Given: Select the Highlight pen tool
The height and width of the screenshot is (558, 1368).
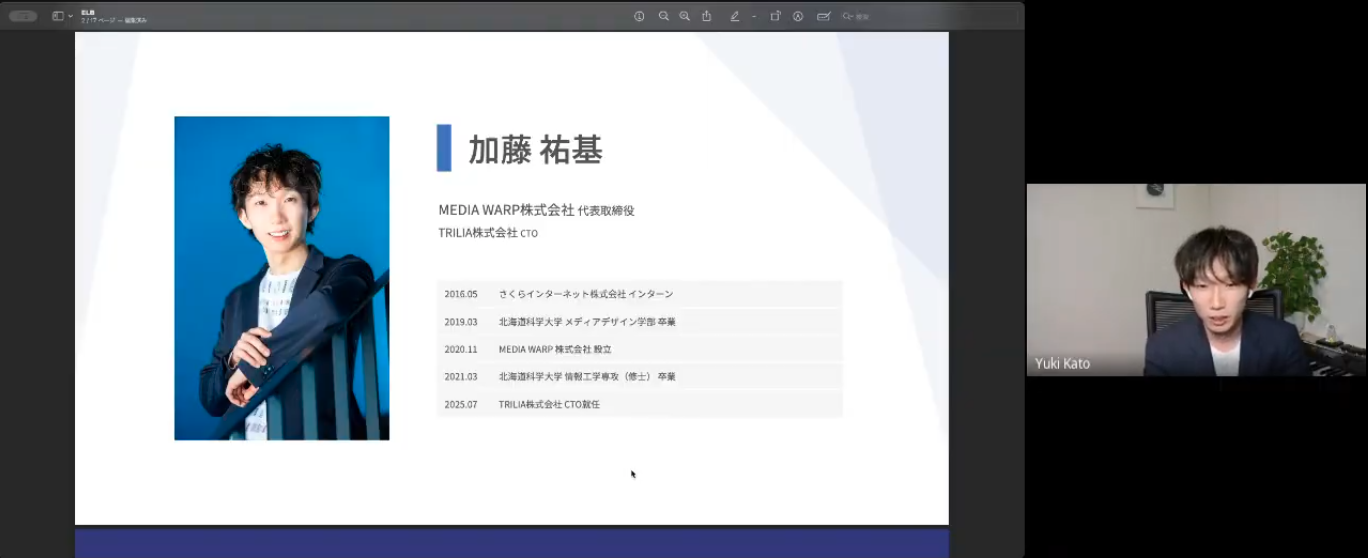Looking at the screenshot, I should click(x=735, y=16).
